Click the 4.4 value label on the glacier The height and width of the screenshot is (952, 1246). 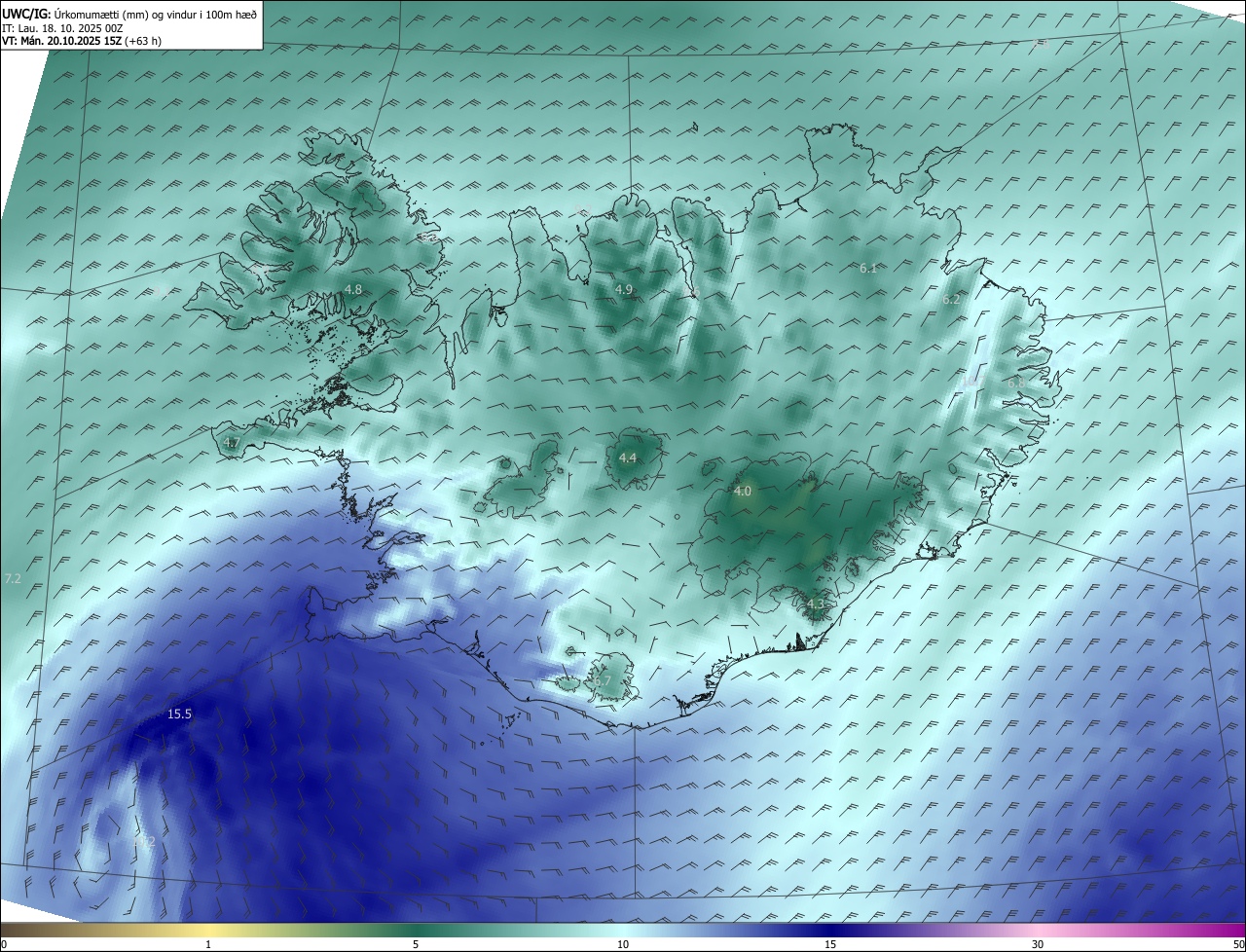tap(628, 458)
